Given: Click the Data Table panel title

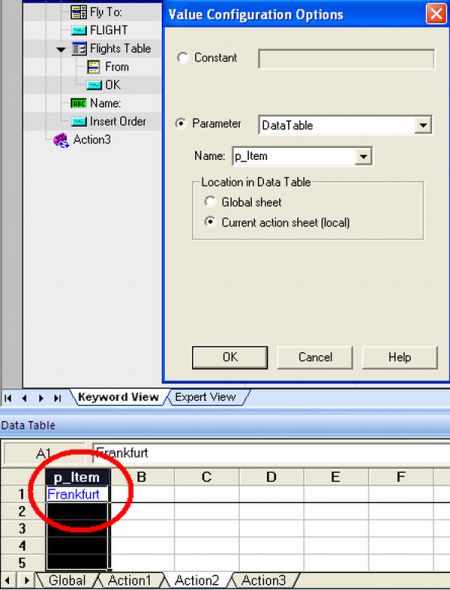Looking at the screenshot, I should click(x=28, y=426).
